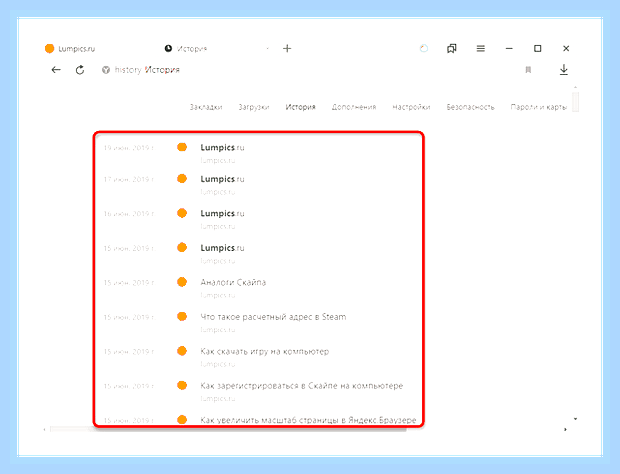The width and height of the screenshot is (620, 474).
Task: Click the orange favicon on Lumpics.ru tab
Action: click(49, 48)
